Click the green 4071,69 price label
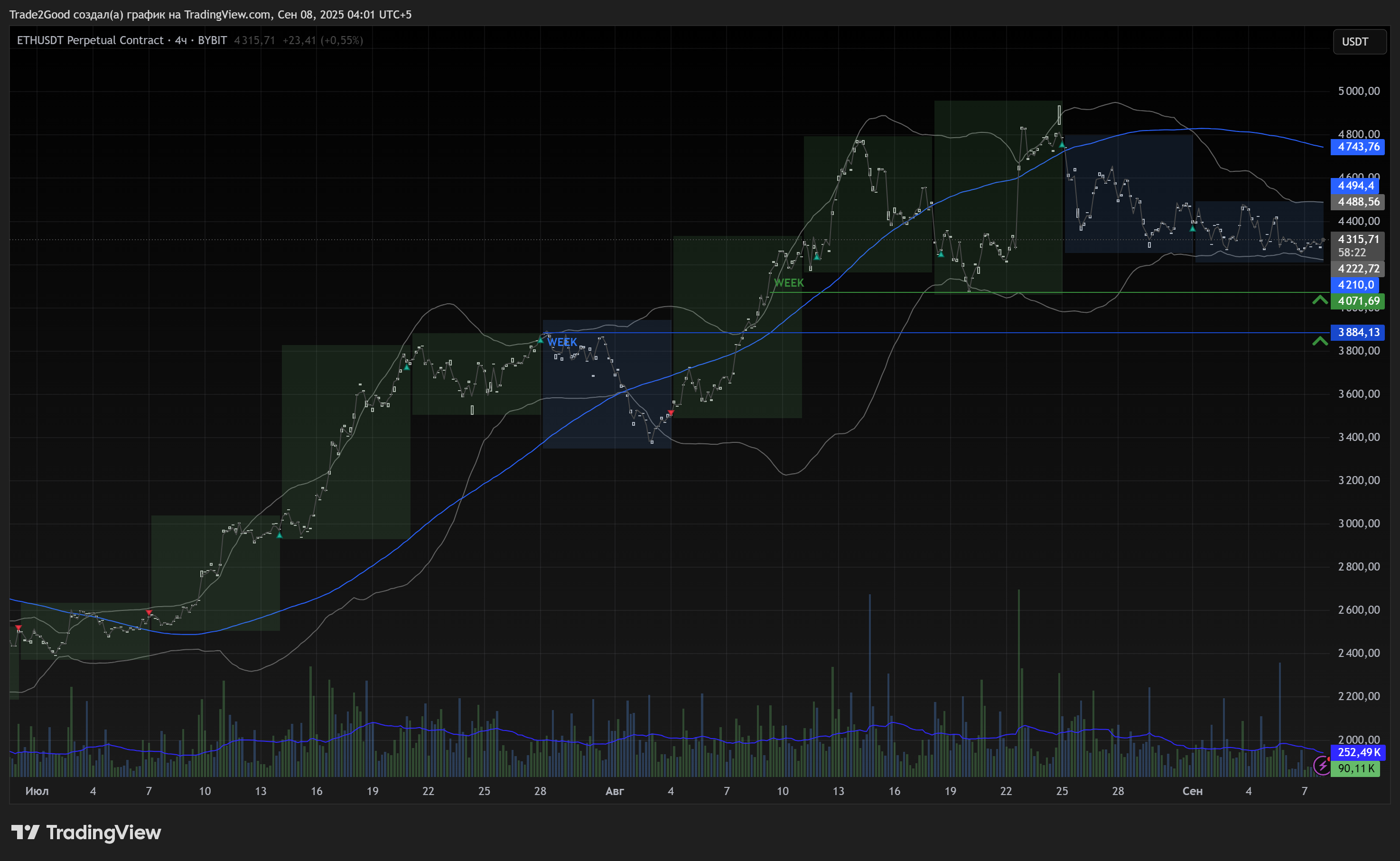This screenshot has width=1400, height=861. click(1358, 301)
